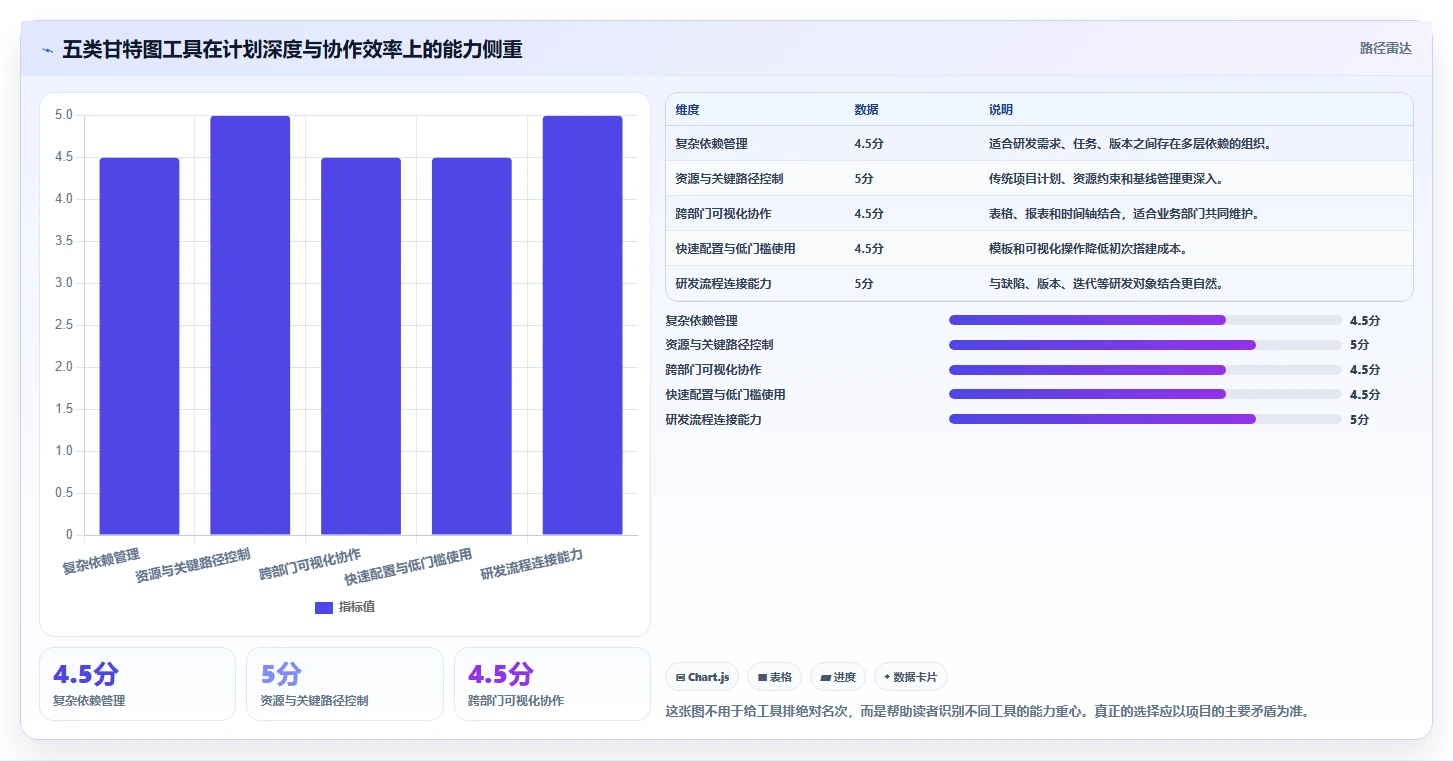1453x761 pixels.
Task: Click the 快速配置与低门槛使用 bar in chart
Action: tap(471, 346)
